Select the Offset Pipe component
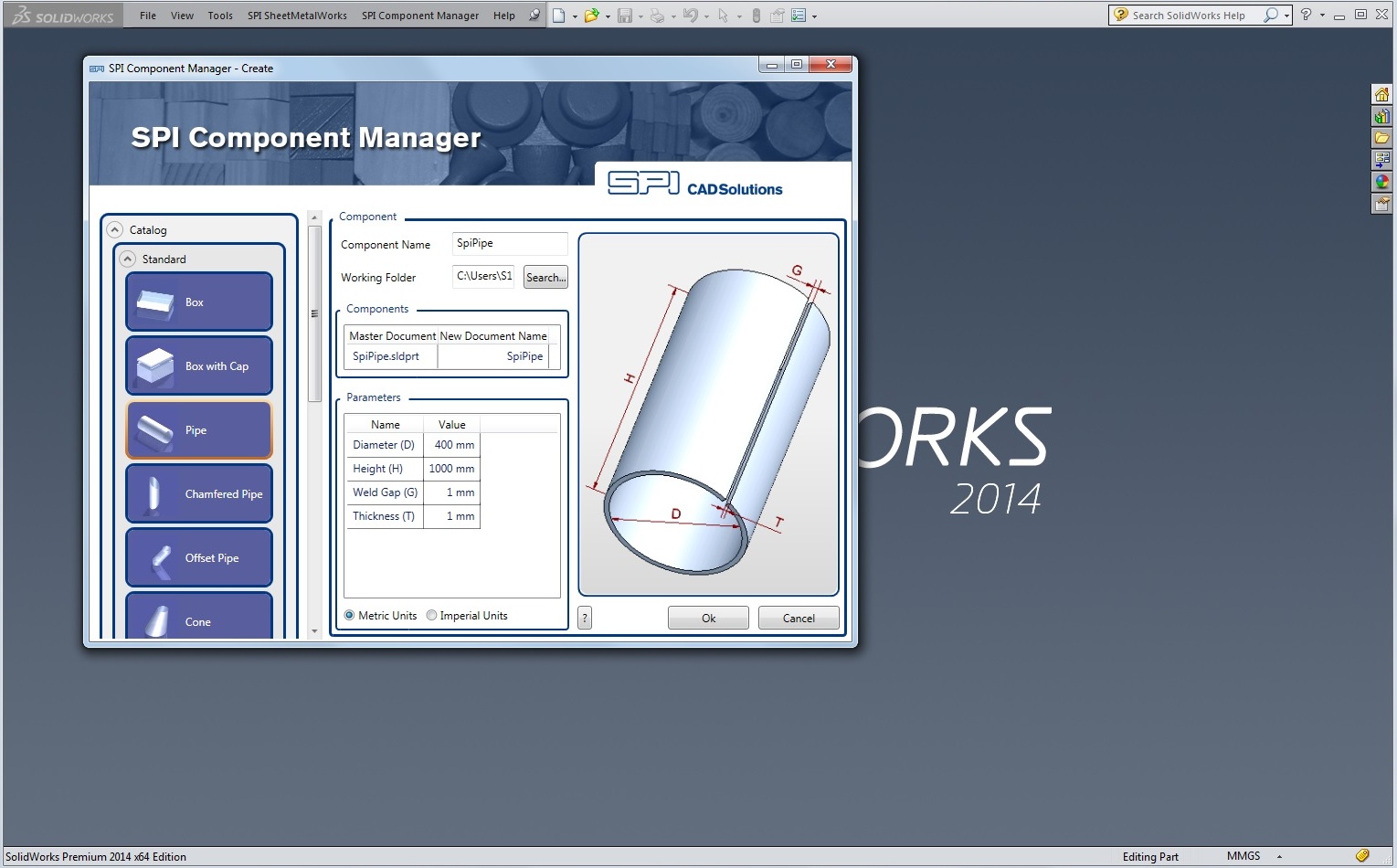Screen dimensions: 1397x868 click(199, 557)
